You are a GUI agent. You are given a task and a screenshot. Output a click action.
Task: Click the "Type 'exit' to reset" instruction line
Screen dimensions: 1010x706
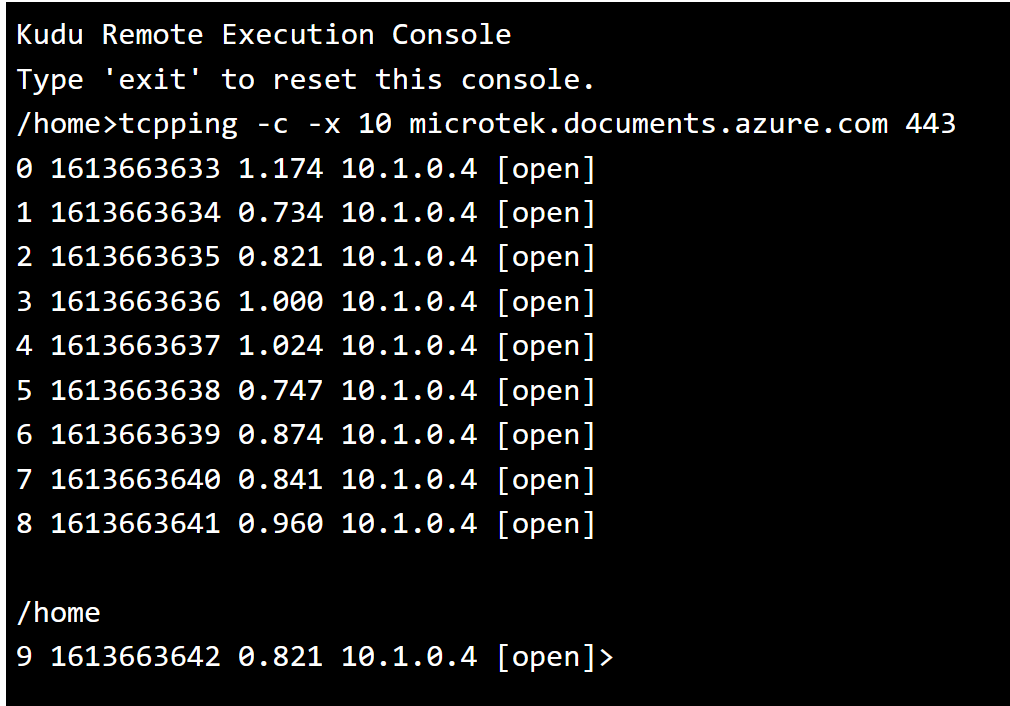(x=305, y=79)
